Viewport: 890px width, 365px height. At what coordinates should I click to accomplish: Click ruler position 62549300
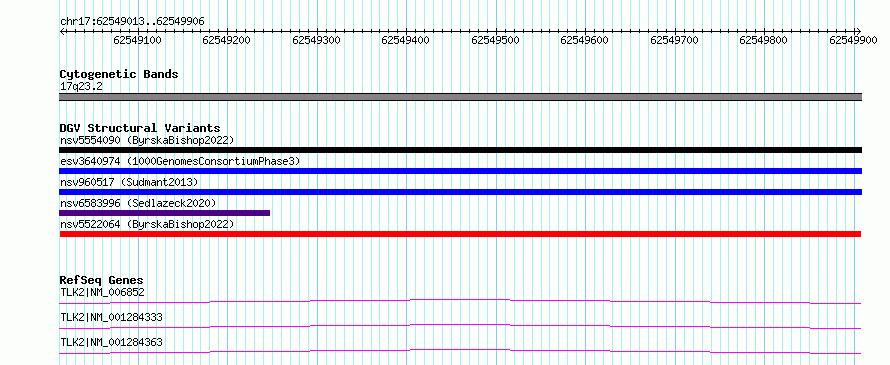pos(316,40)
